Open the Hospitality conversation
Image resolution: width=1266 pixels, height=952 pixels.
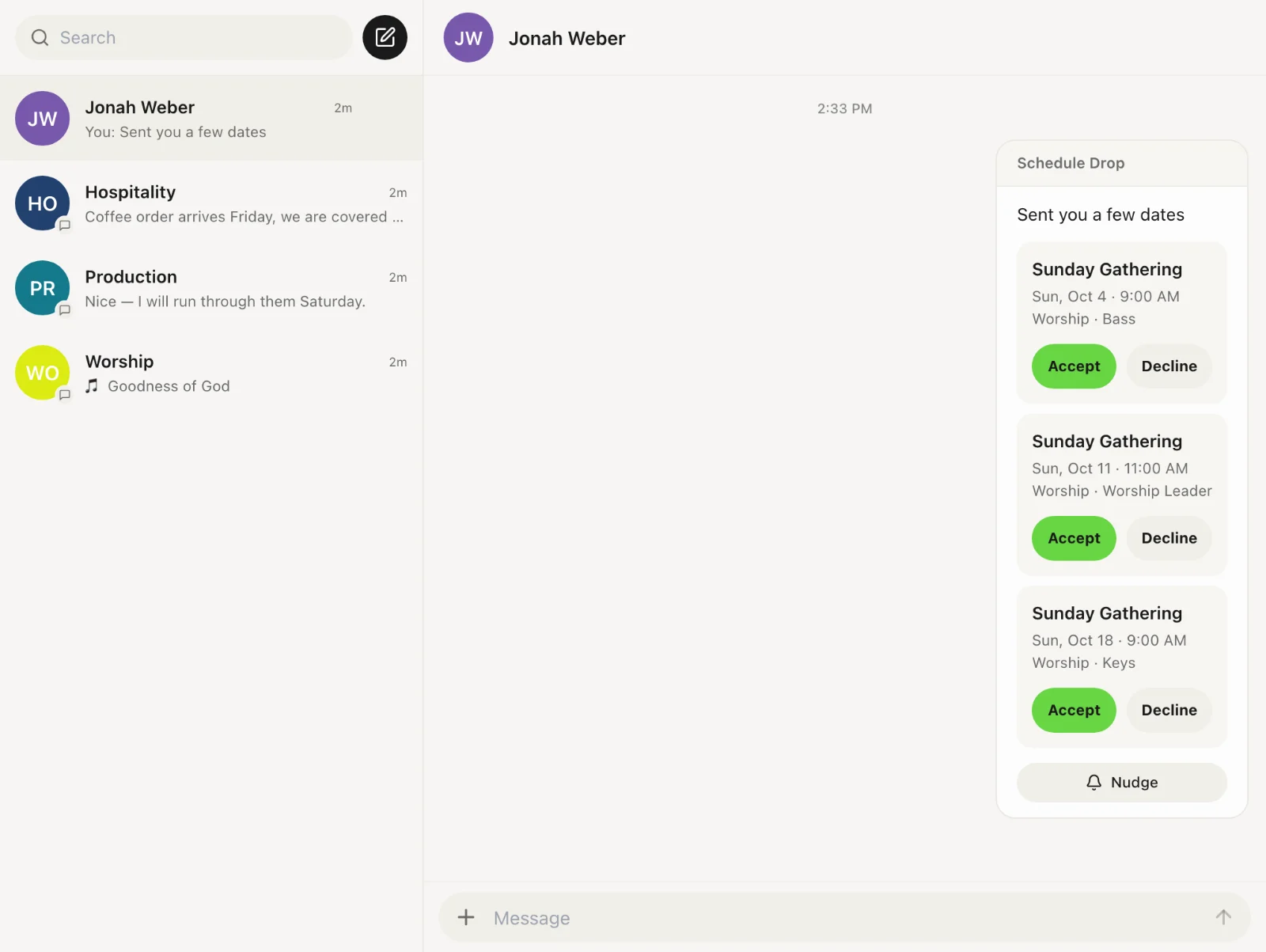(211, 203)
